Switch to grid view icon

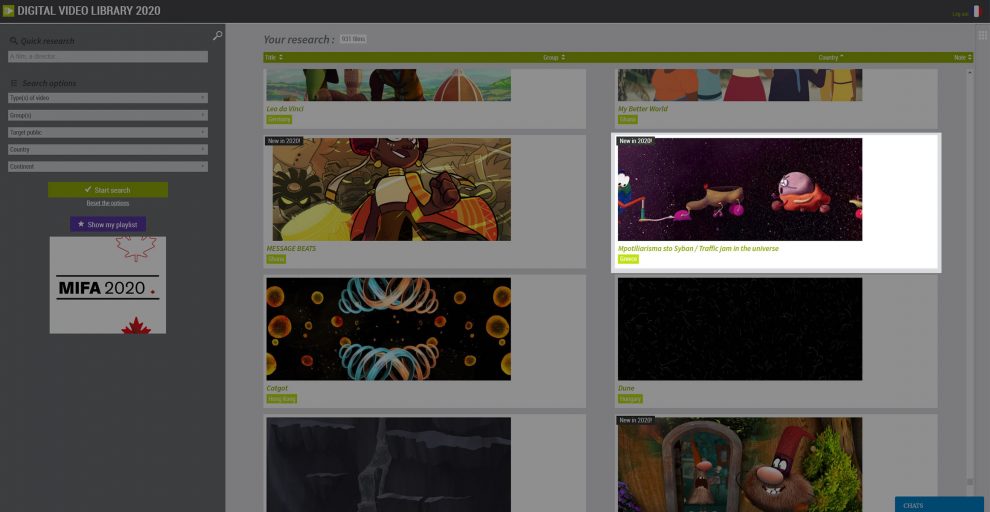coord(982,35)
